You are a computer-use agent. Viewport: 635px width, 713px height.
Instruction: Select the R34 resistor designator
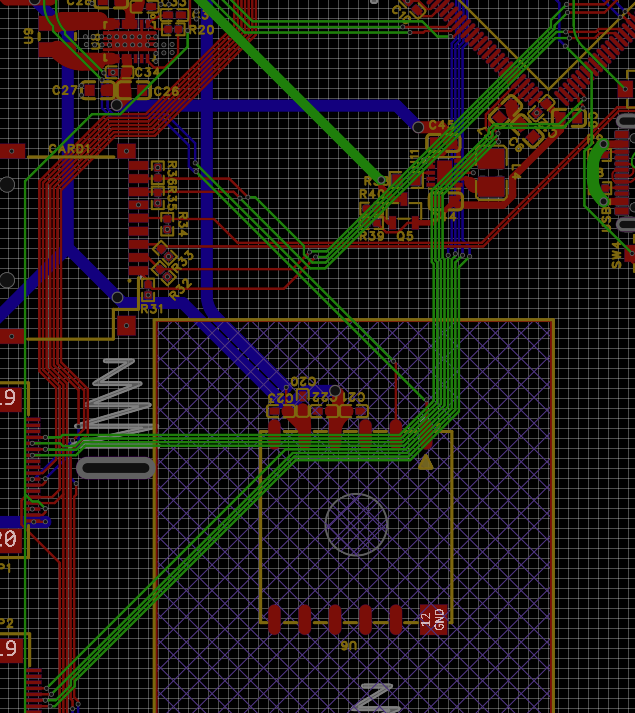tap(182, 226)
